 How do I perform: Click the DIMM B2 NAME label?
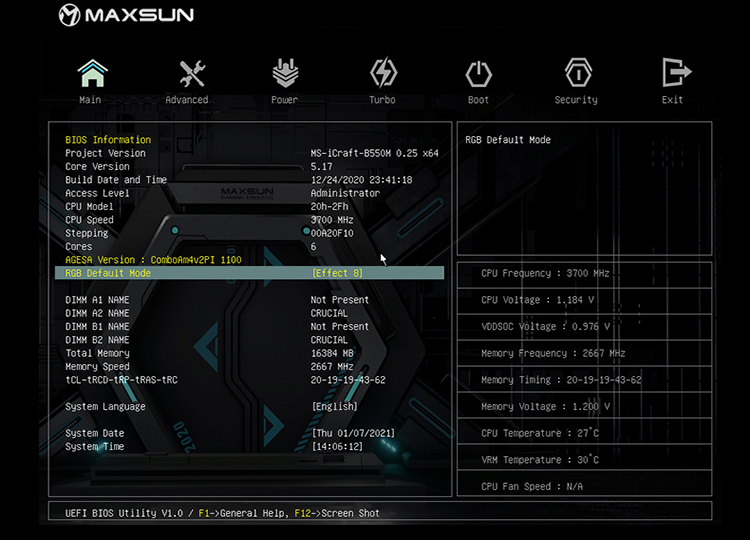[97, 340]
